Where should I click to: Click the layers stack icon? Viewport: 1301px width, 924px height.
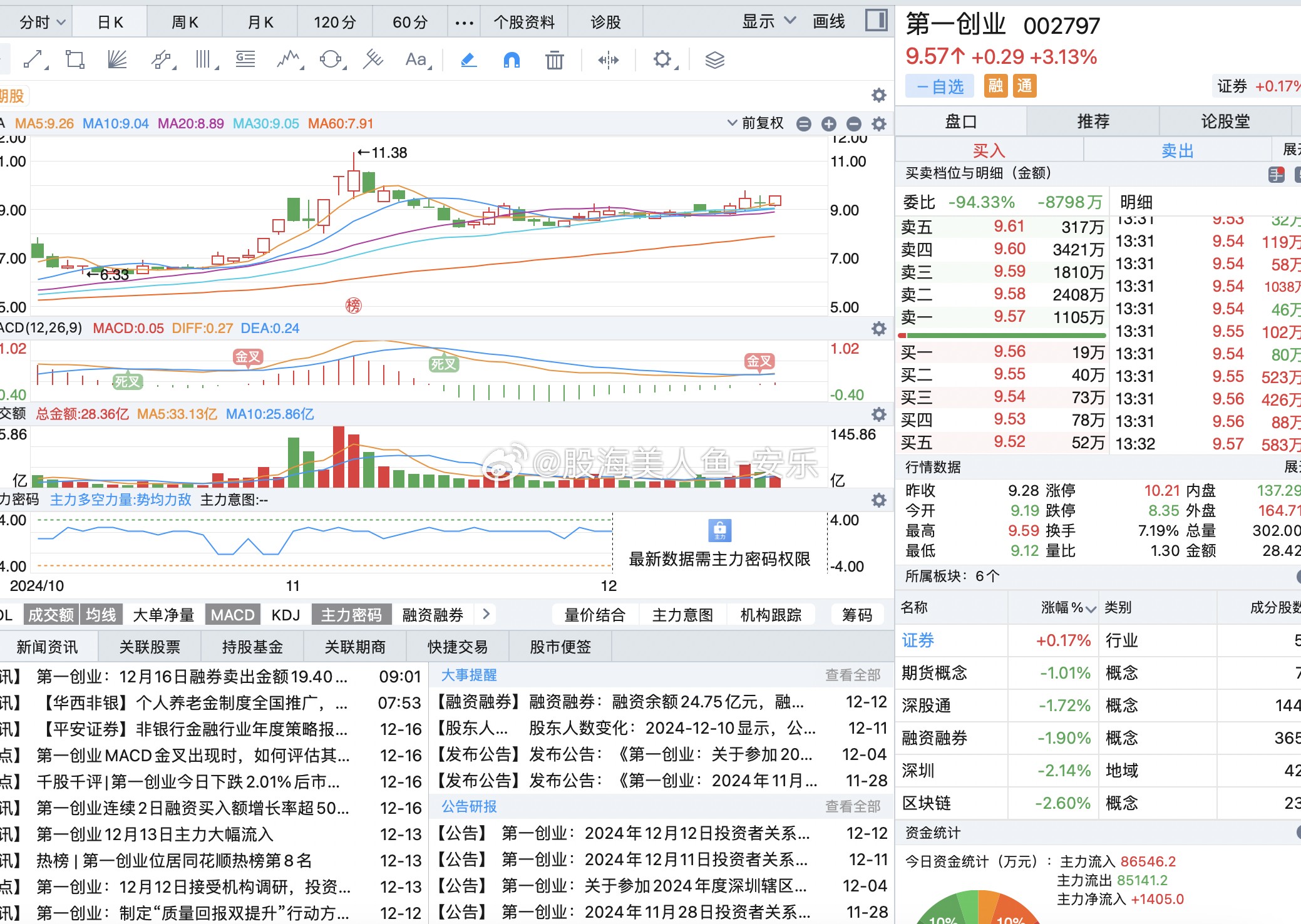(x=715, y=60)
